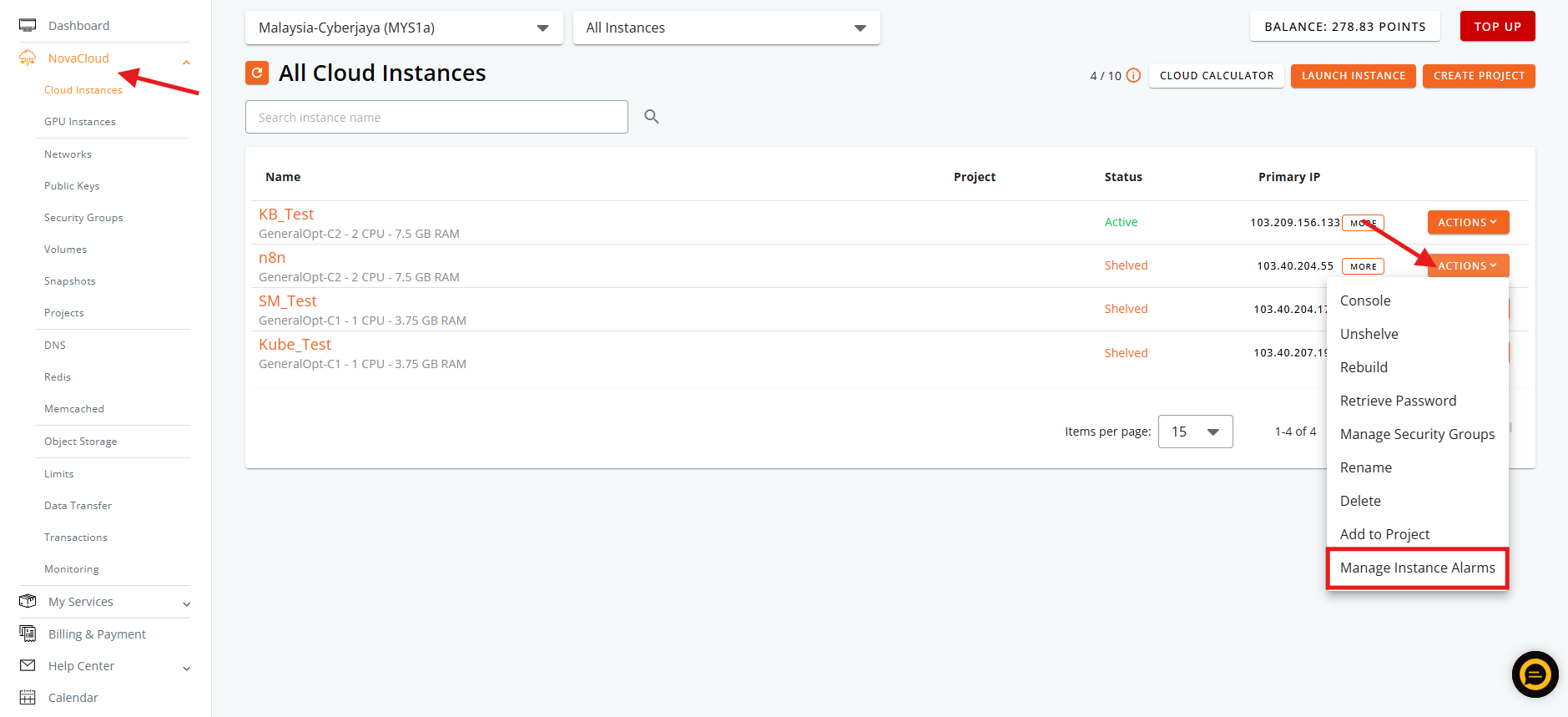Click the Name column header
This screenshot has height=717, width=1568.
283,177
